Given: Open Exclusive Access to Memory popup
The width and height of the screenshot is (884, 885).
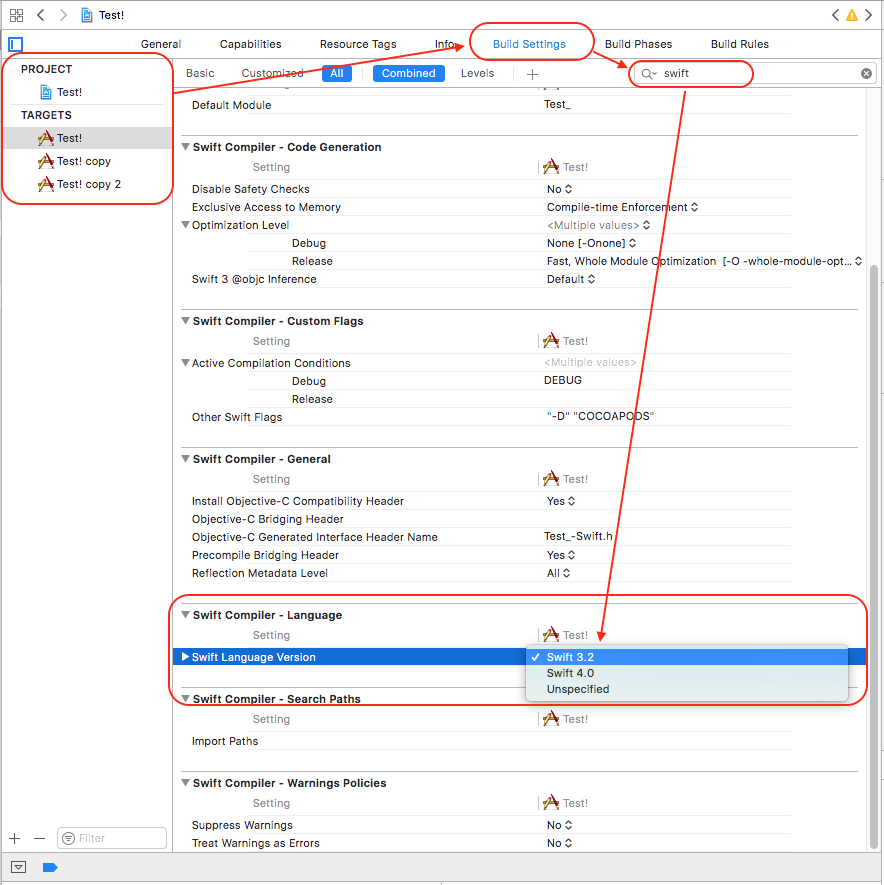Looking at the screenshot, I should pos(623,207).
